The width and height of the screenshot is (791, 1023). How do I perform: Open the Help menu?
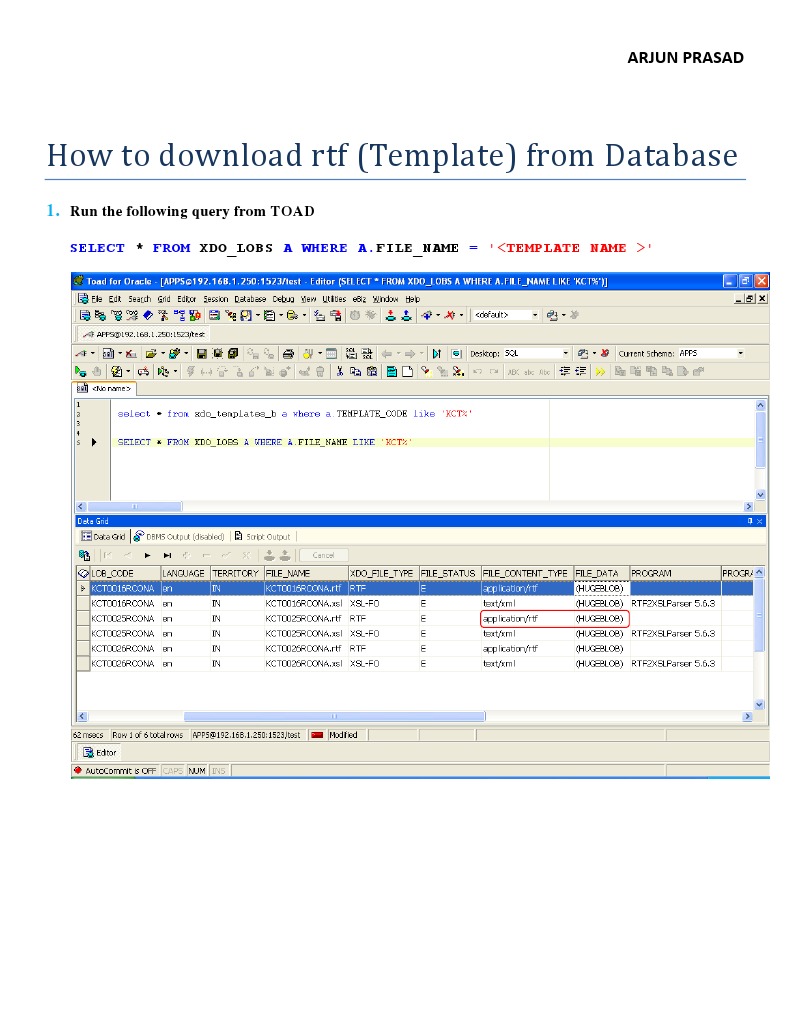click(x=412, y=299)
